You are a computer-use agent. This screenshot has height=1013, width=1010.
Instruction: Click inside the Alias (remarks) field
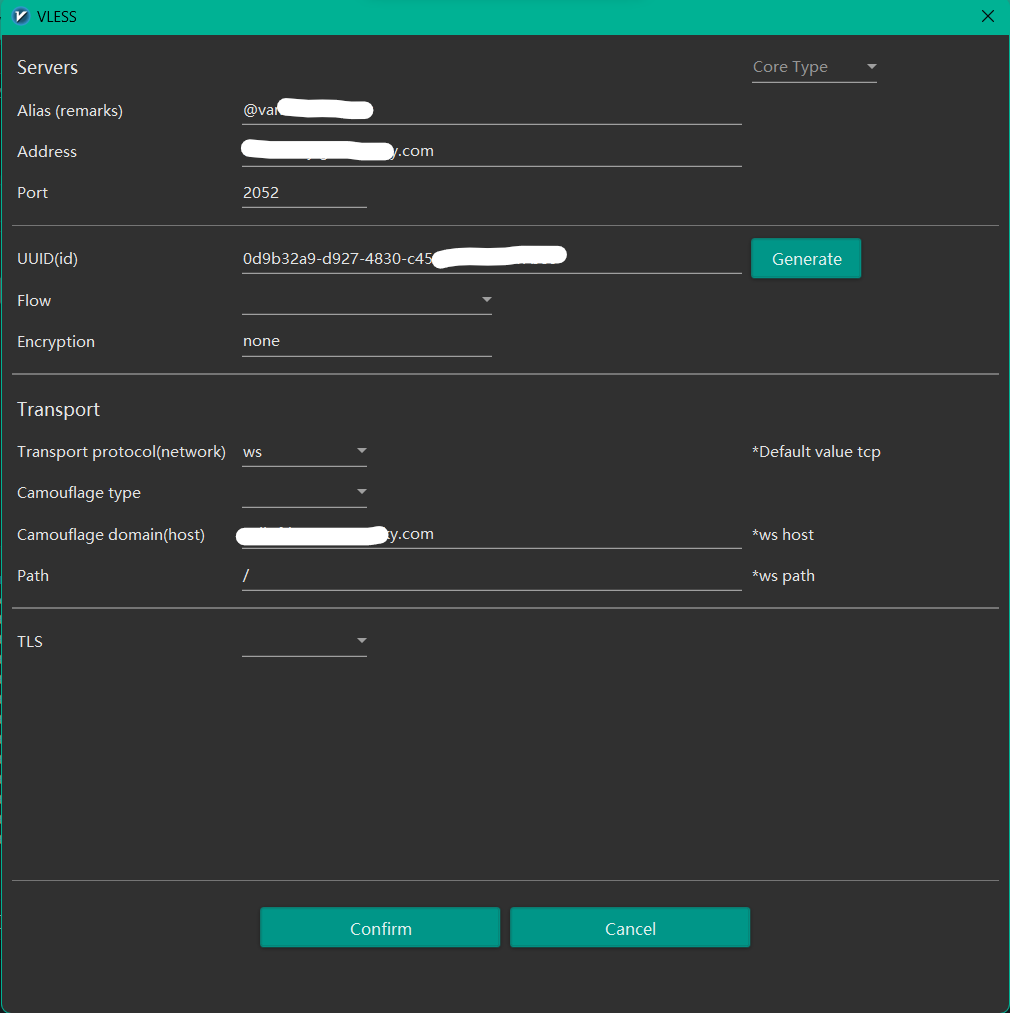[490, 109]
